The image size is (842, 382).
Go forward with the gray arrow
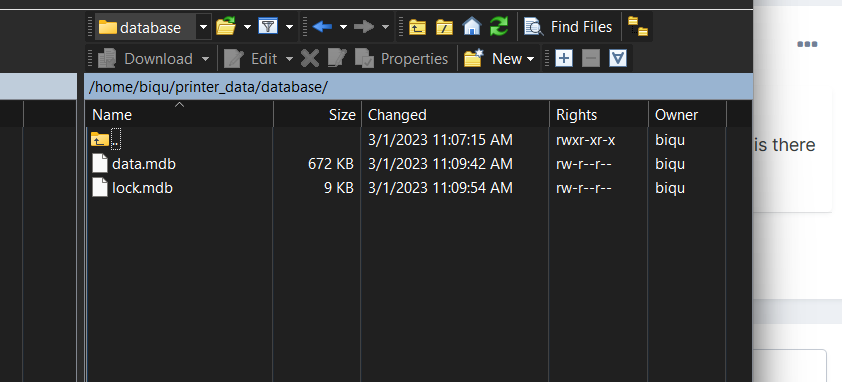(x=364, y=27)
